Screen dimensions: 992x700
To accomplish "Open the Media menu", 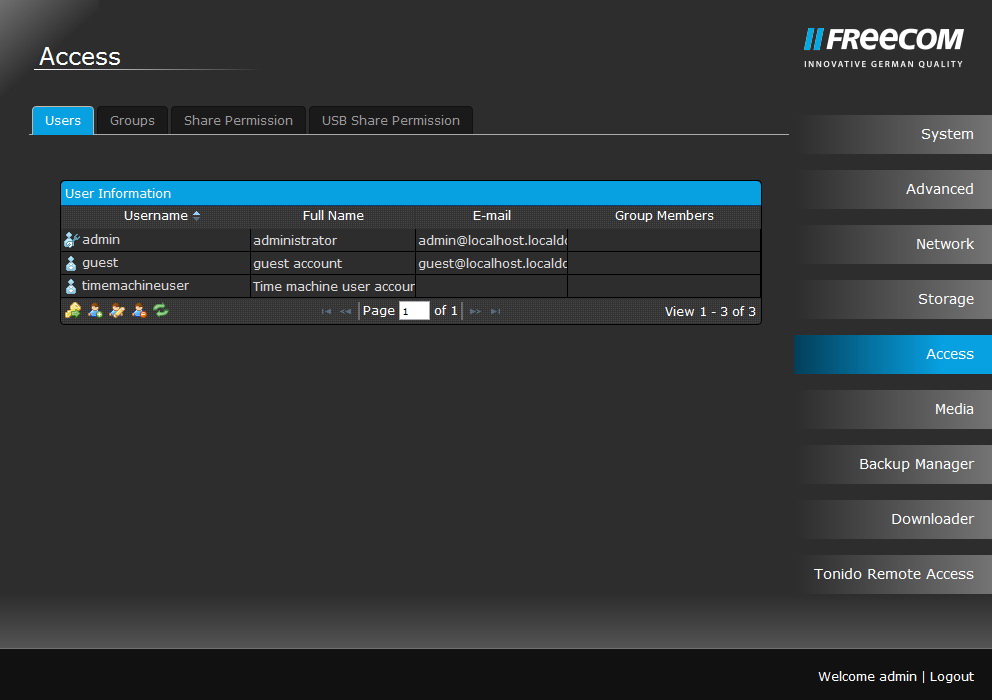I will [893, 409].
